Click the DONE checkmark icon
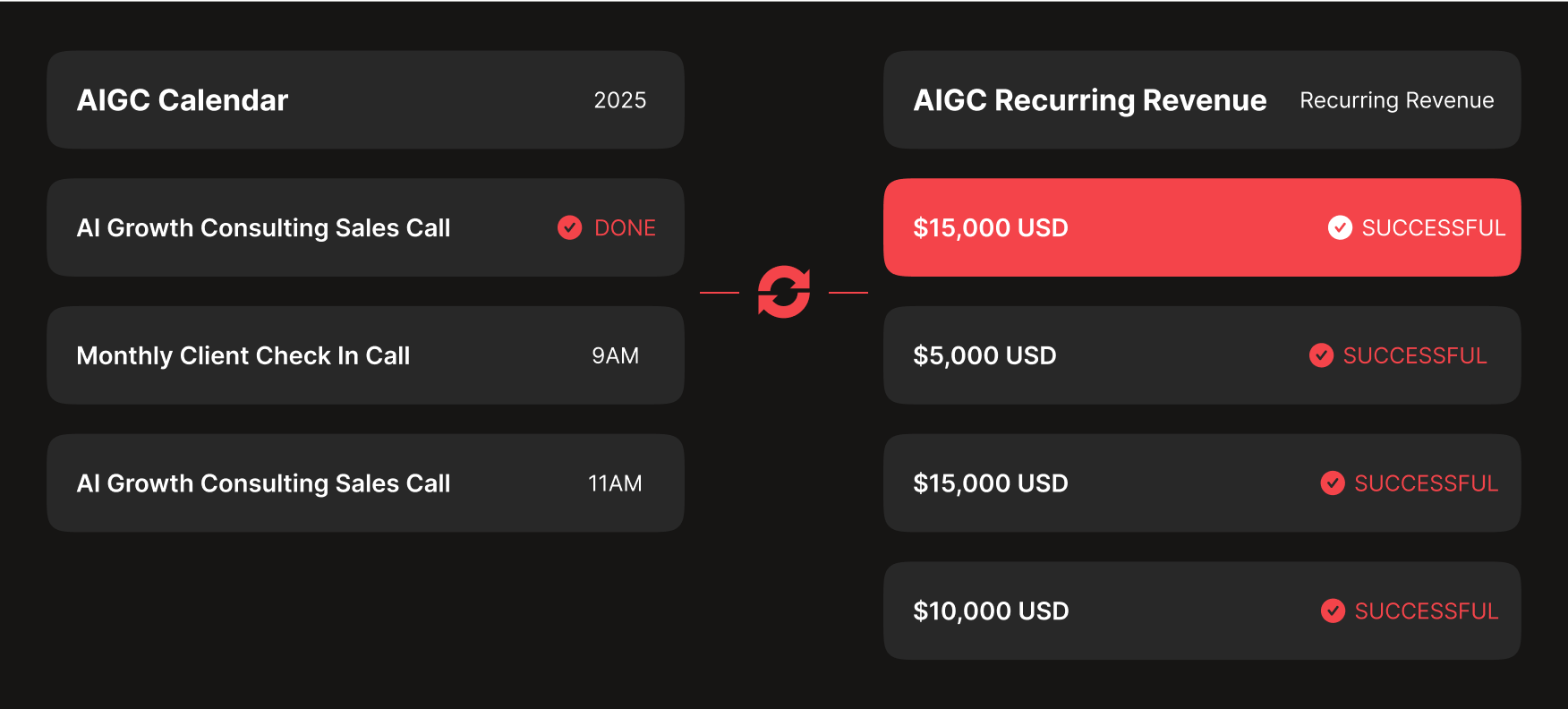Screen dimensions: 1568x709 point(570,227)
